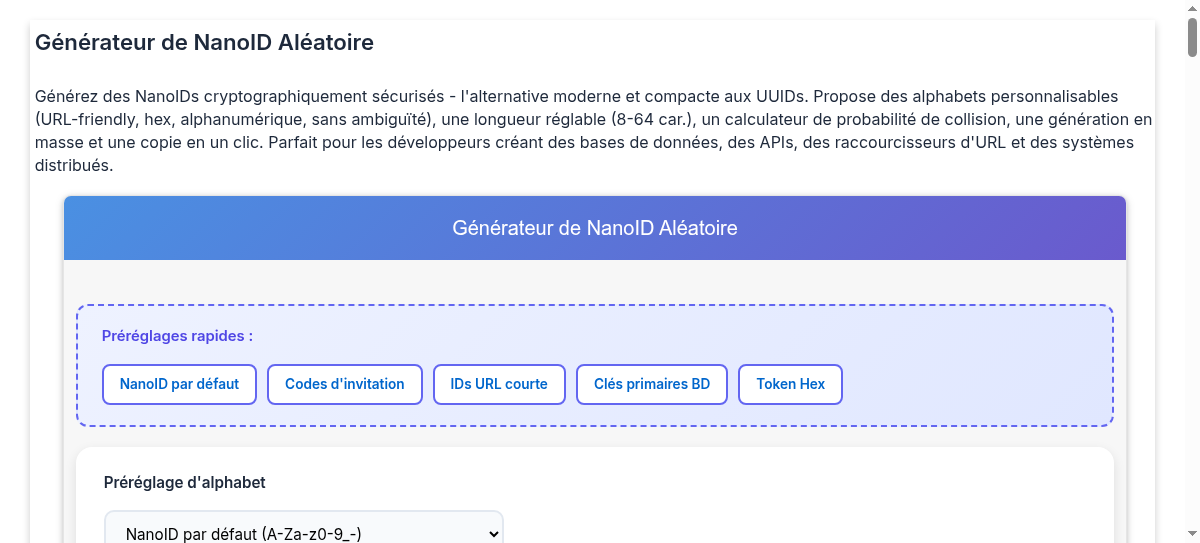Click the dropdown chevron arrow of alphabet select
This screenshot has height=543, width=1200.
point(492,534)
